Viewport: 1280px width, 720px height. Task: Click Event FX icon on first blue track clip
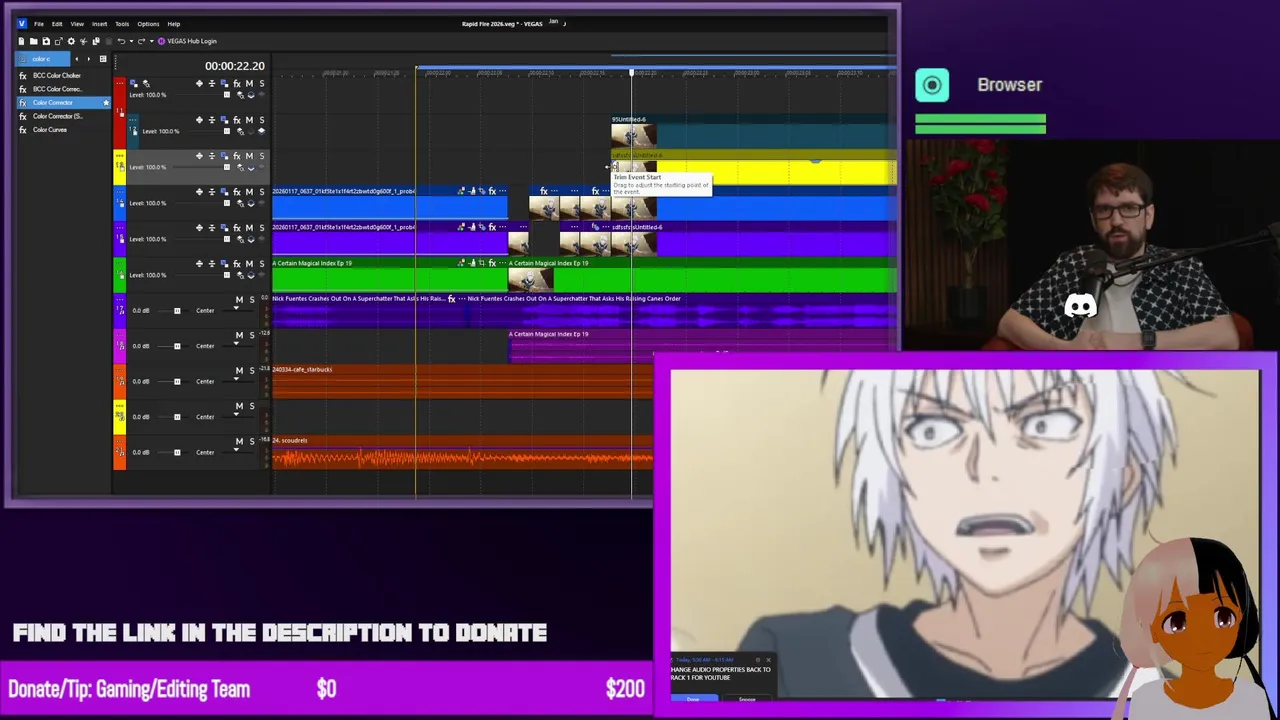click(x=492, y=191)
